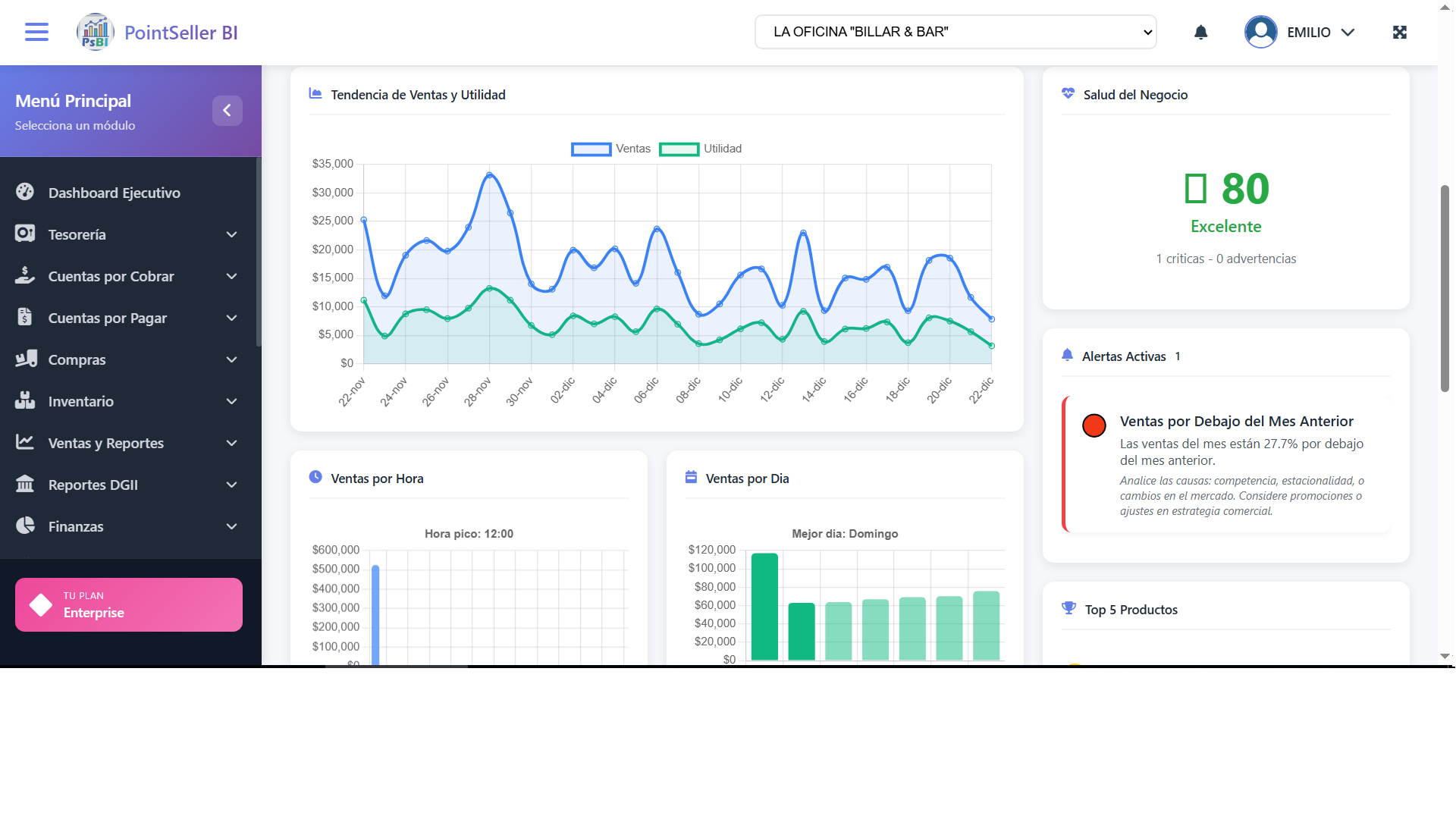Viewport: 1456px width, 819px height.
Task: Click the page vertical scrollbar
Action: point(1445,288)
